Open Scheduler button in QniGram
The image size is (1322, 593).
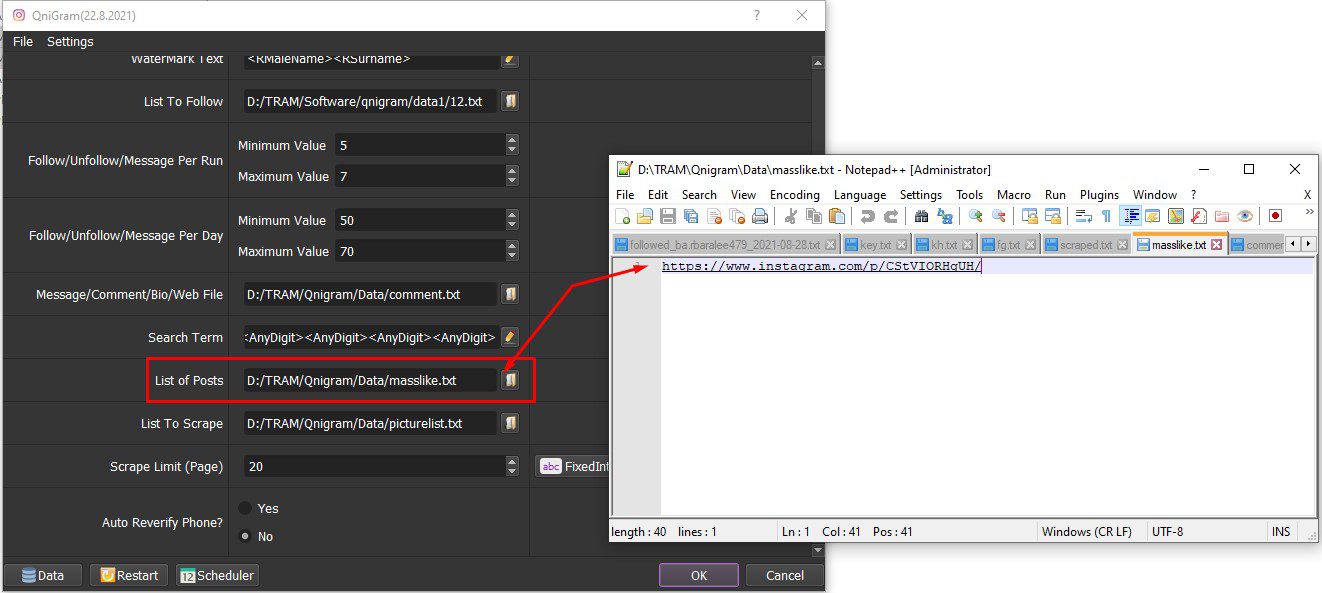tap(217, 575)
